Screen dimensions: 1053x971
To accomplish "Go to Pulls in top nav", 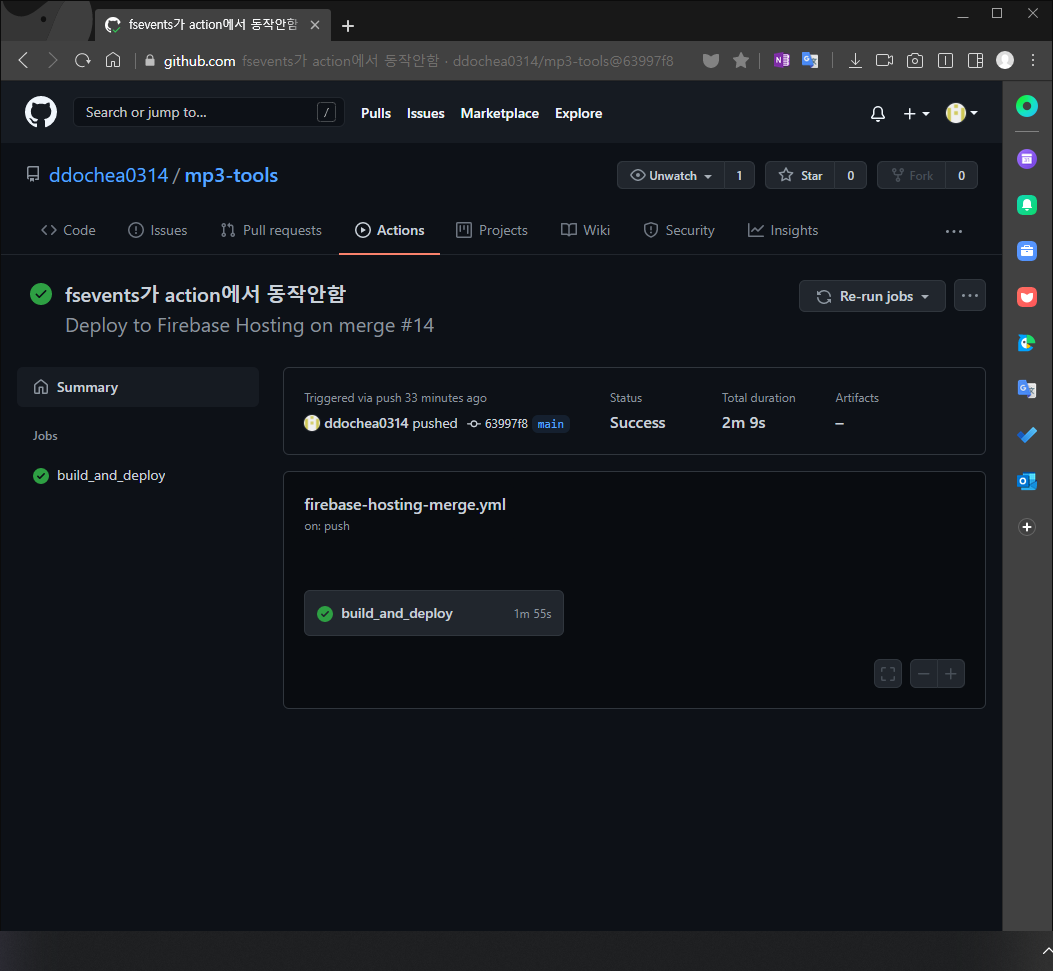I will pos(375,113).
